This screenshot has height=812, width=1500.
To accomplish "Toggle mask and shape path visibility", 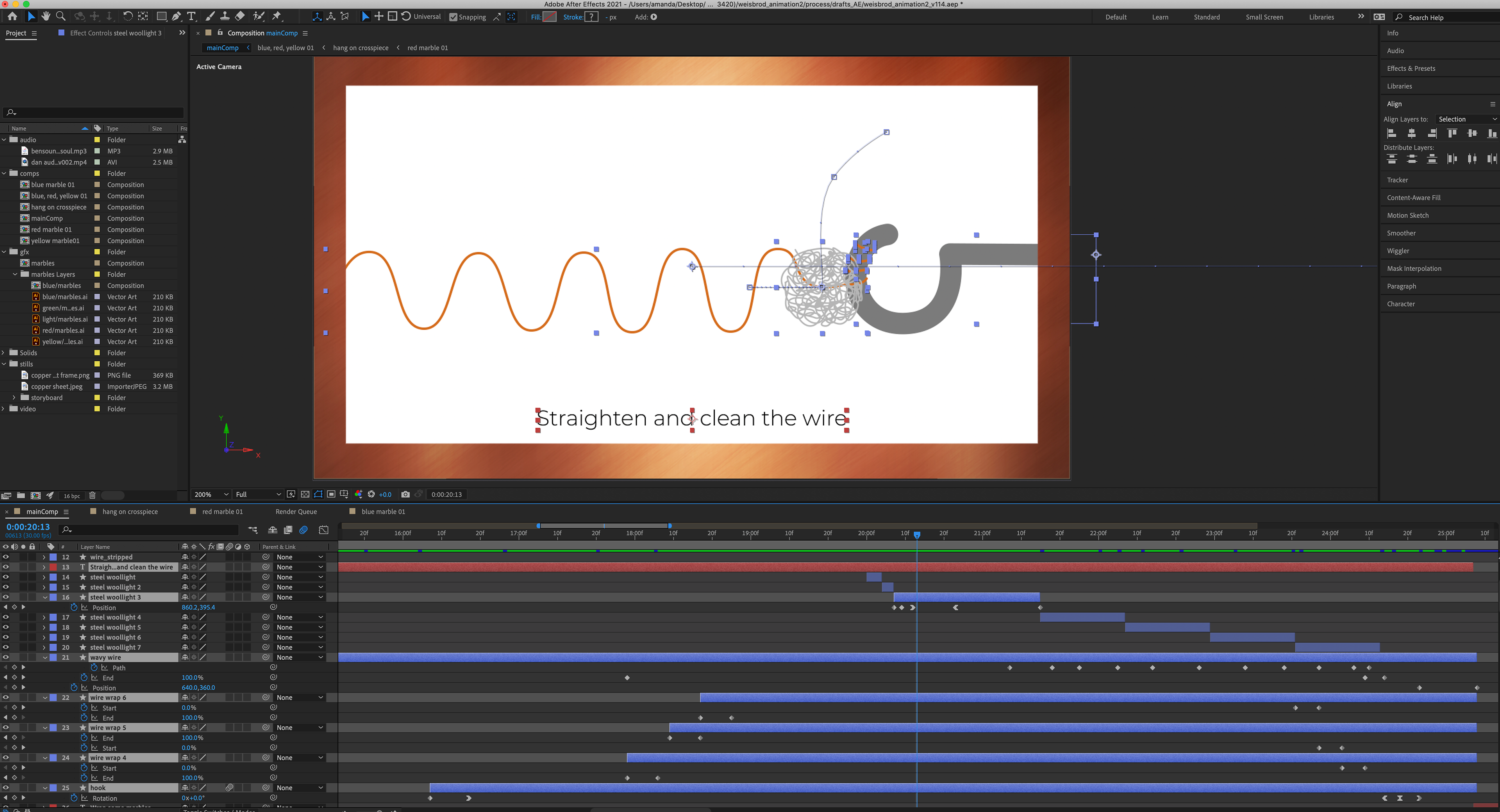I will coord(318,494).
